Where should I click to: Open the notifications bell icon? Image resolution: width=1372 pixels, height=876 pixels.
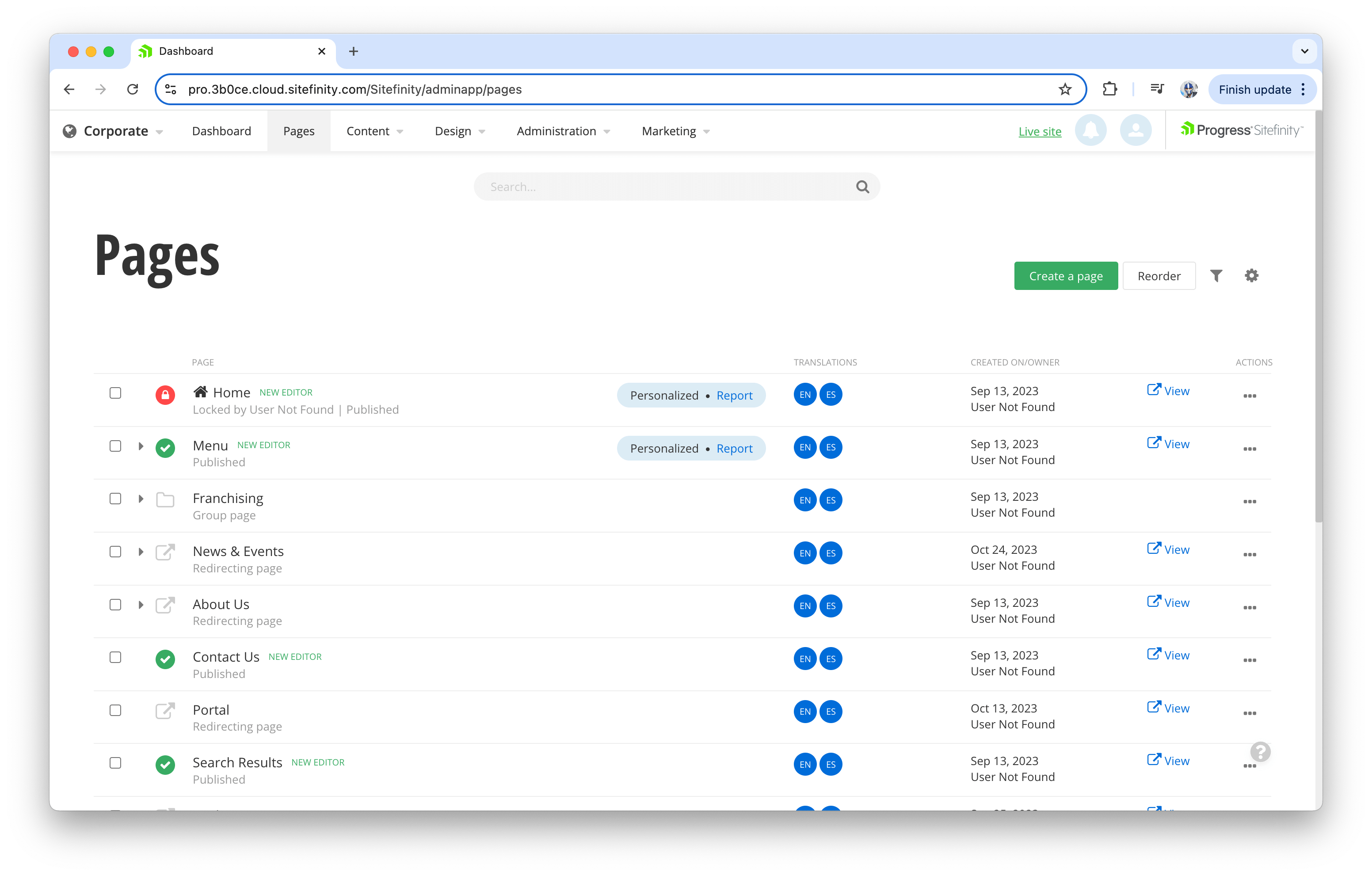[x=1090, y=130]
